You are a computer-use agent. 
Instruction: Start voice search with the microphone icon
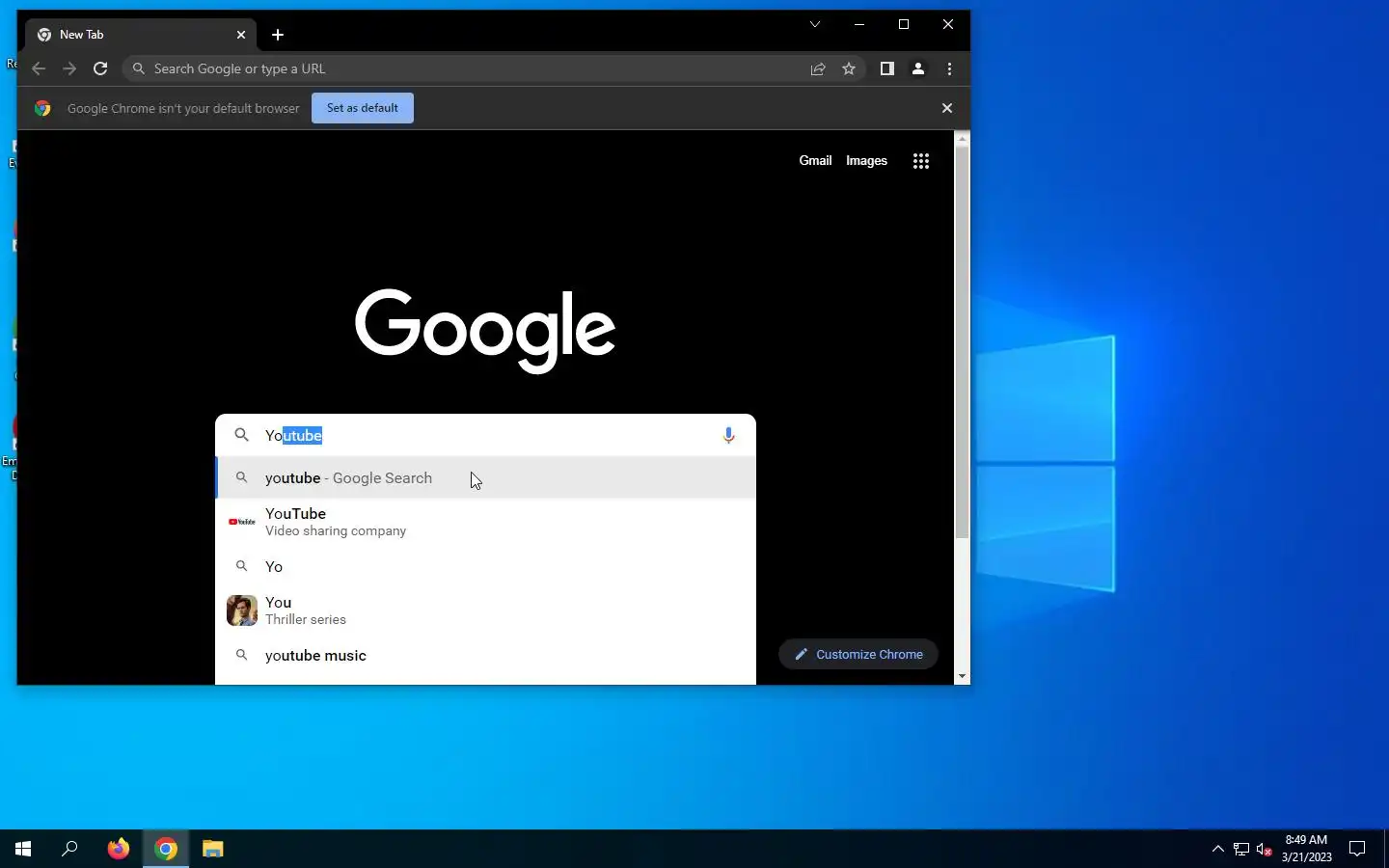[x=728, y=436]
